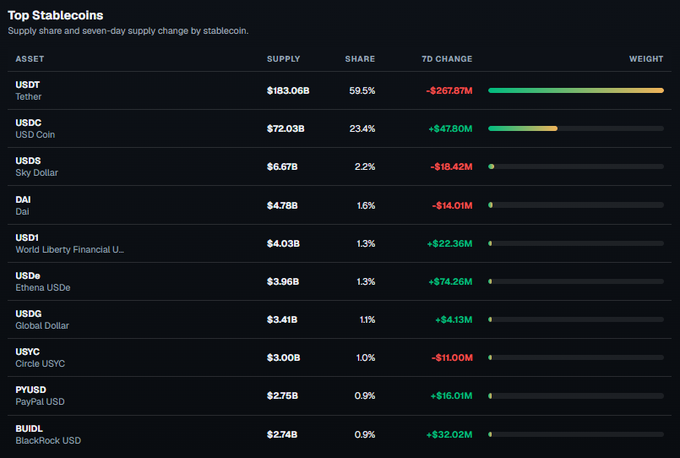Click the Sky Dollar subtitle
Image resolution: width=680 pixels, height=458 pixels.
(37, 173)
